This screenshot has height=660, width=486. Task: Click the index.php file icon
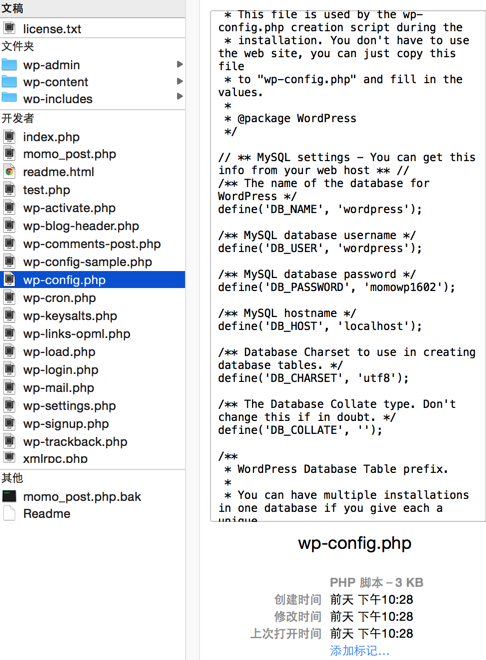(x=9, y=137)
